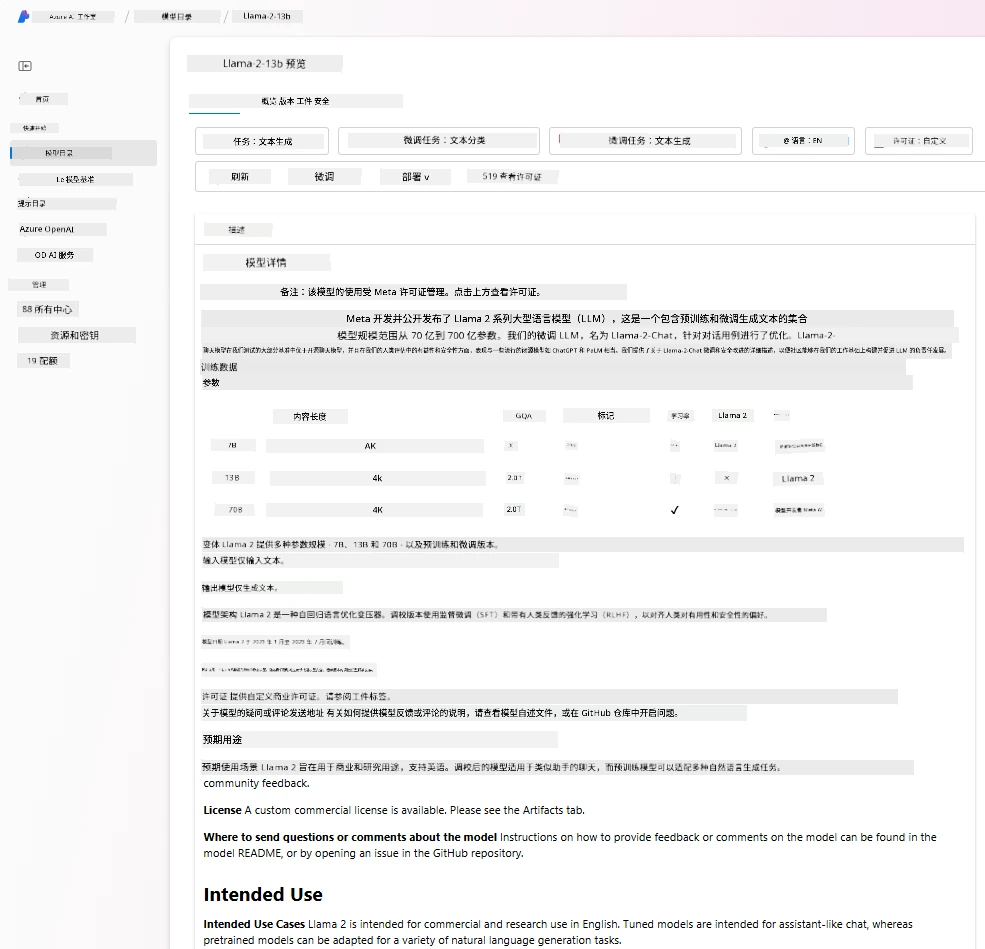Screen dimensions: 985x949
Task: Click the 许可证：自定义 tag
Action: point(918,141)
